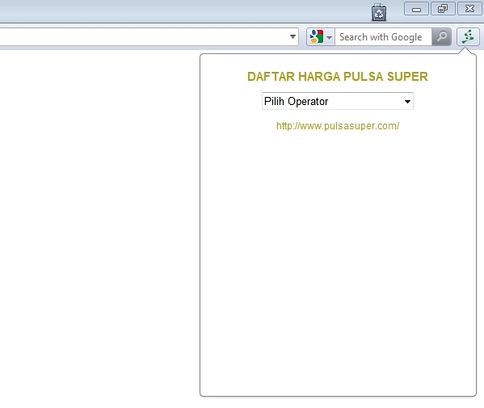Restore down the browser window

[443, 9]
